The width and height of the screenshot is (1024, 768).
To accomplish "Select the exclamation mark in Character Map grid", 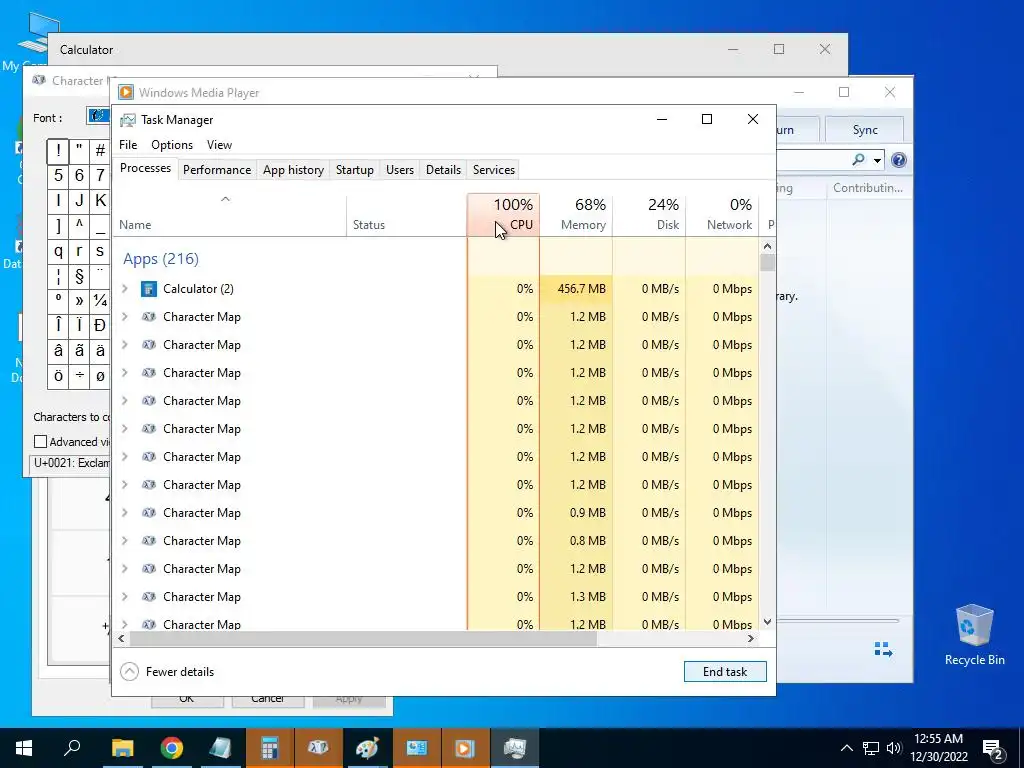I will point(58,151).
